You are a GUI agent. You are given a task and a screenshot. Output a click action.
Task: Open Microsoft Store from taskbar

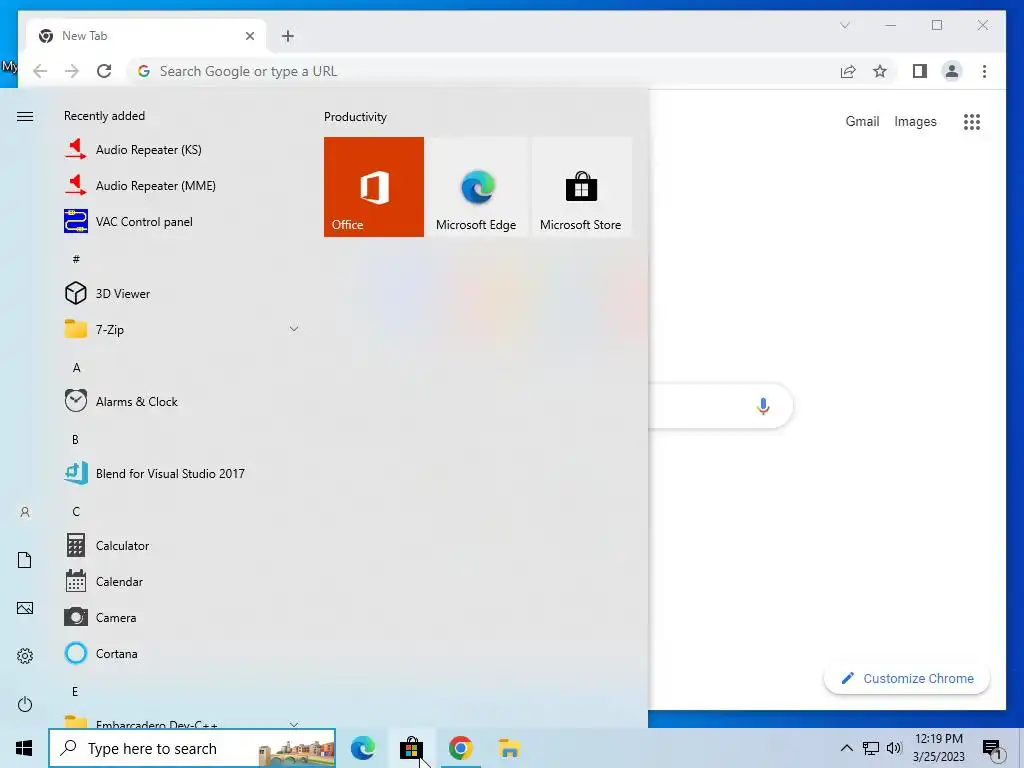(x=411, y=748)
